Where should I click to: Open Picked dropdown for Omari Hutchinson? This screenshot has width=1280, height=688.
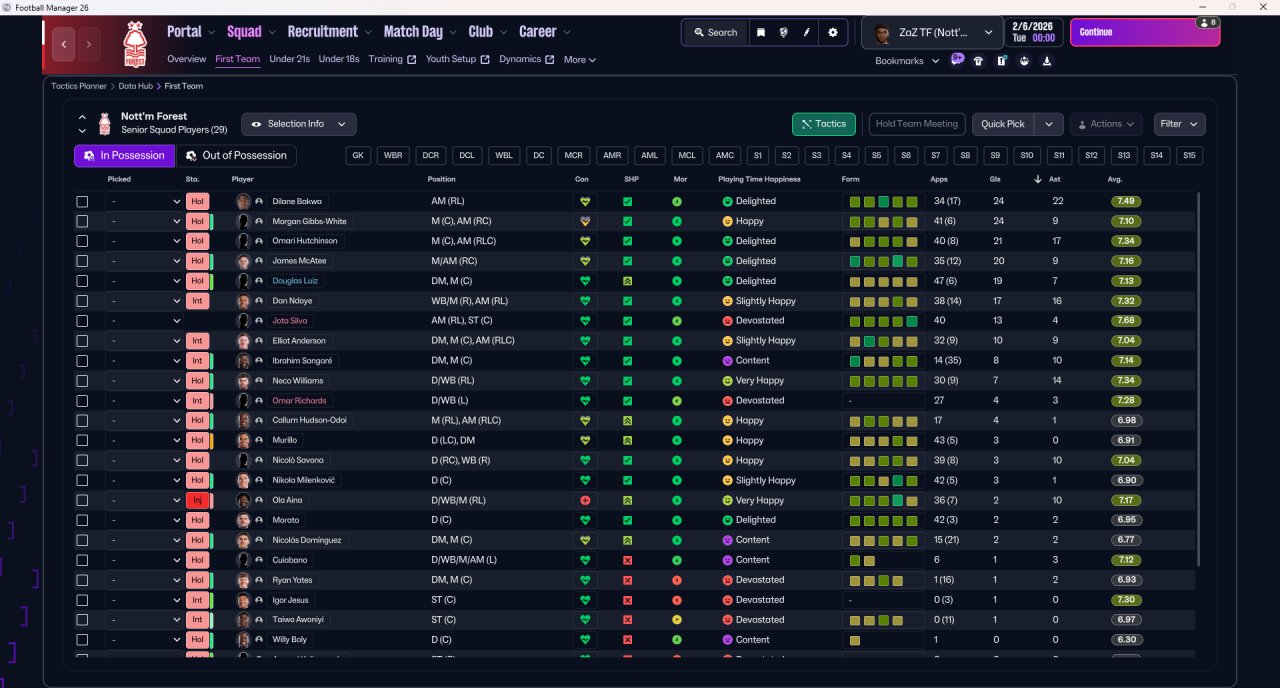(145, 241)
